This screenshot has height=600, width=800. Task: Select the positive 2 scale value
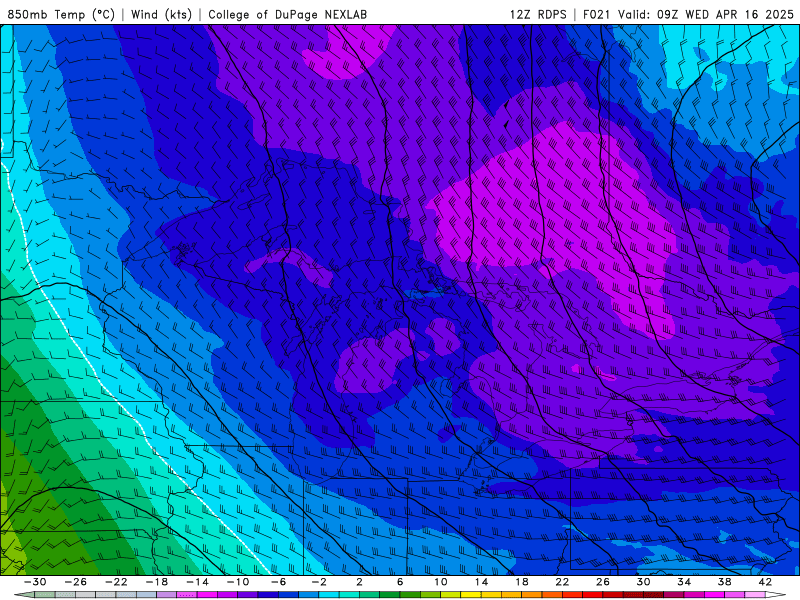pyautogui.click(x=359, y=582)
